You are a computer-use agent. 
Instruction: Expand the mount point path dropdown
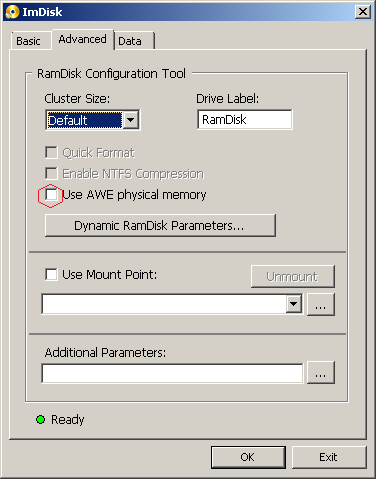coord(293,304)
